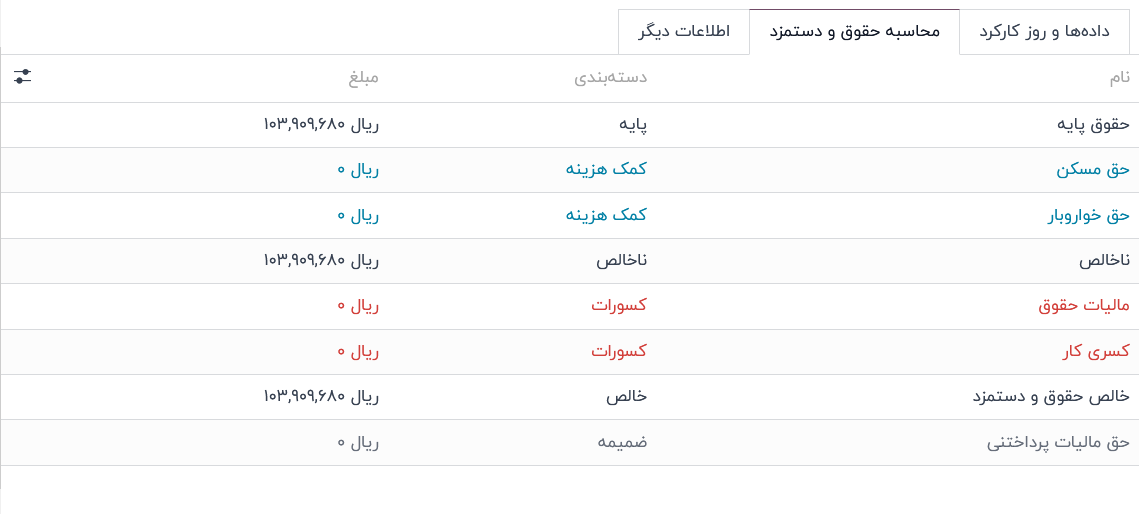
Task: Switch to داده‌ها و روز کارکرد tab
Action: 1044,31
